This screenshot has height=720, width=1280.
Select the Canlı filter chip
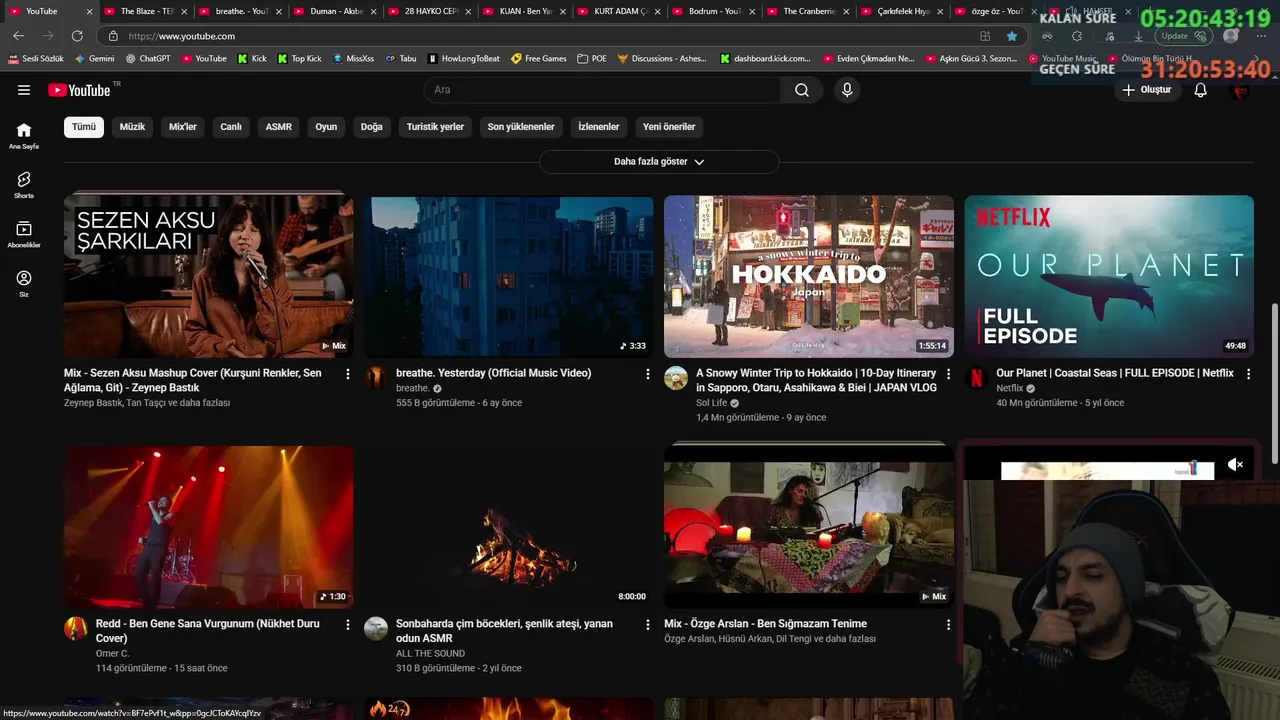[231, 127]
